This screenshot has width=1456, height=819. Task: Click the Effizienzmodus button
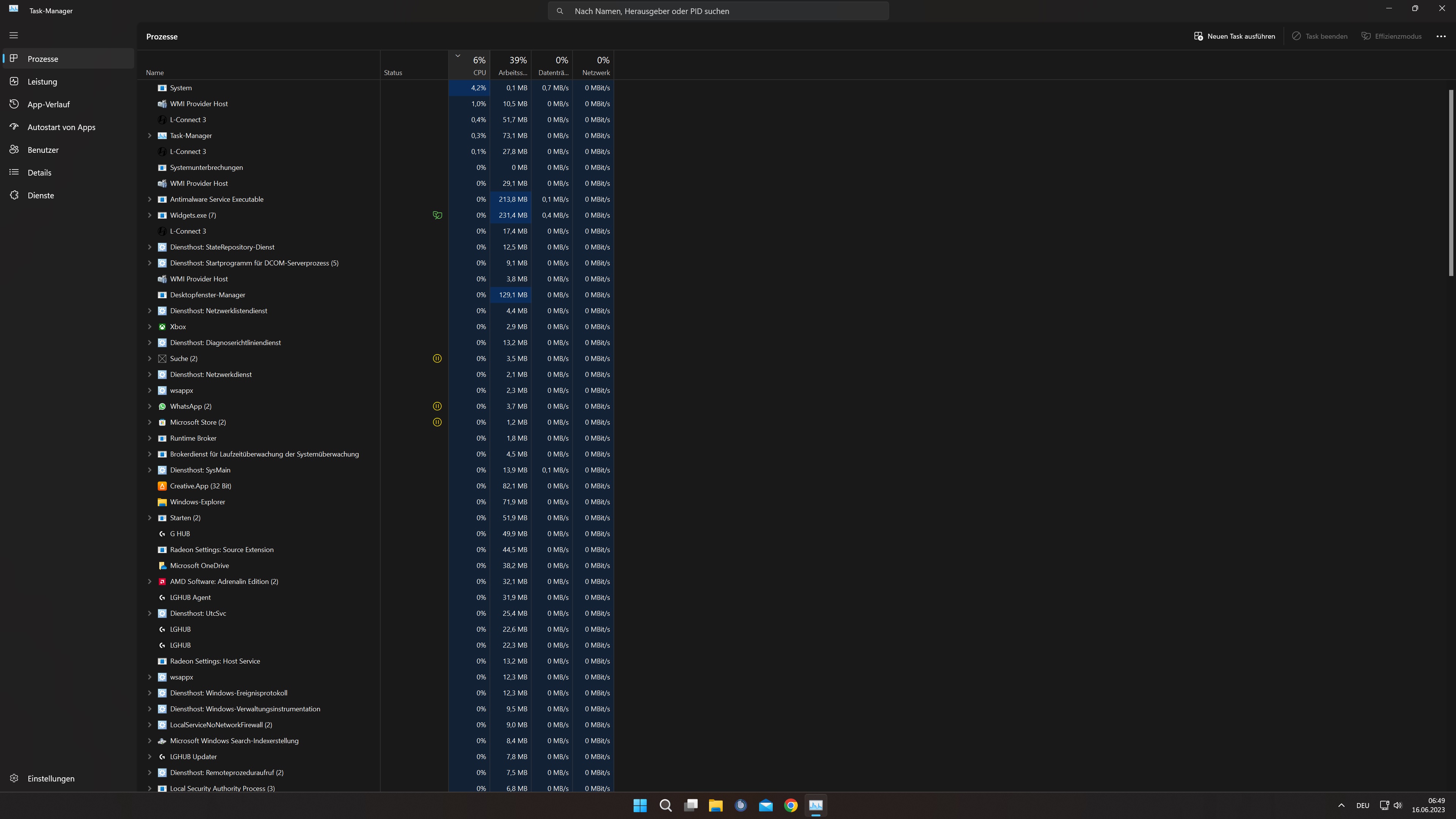pos(1391,36)
